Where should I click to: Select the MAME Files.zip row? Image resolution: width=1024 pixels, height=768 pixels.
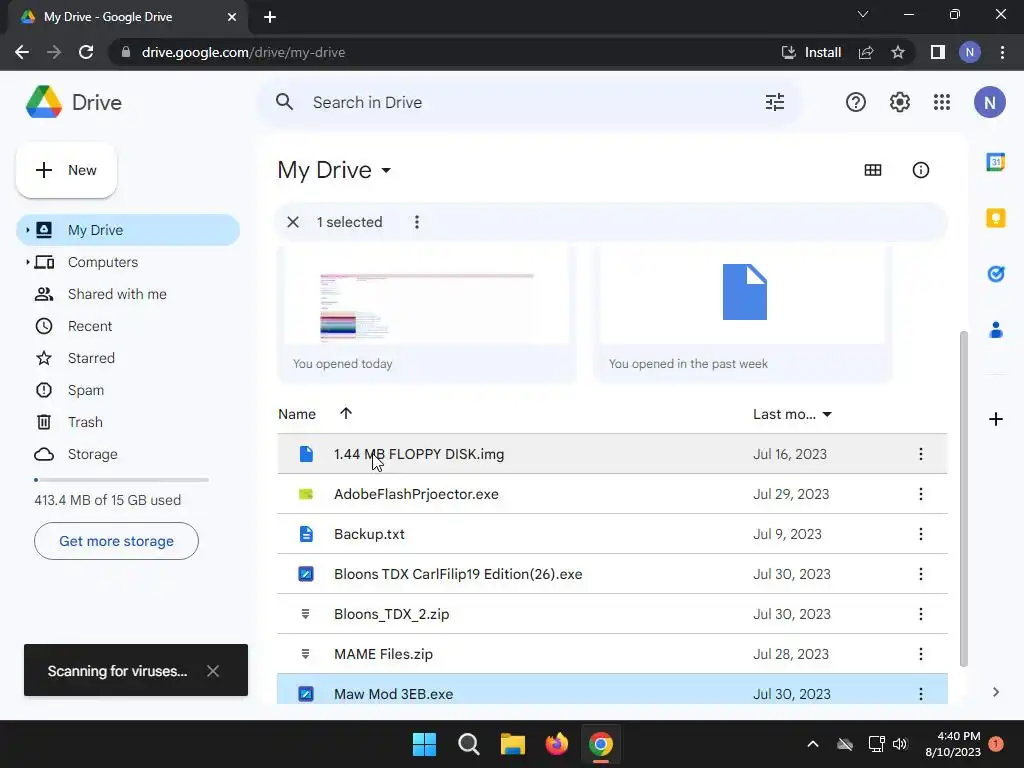[x=612, y=654]
